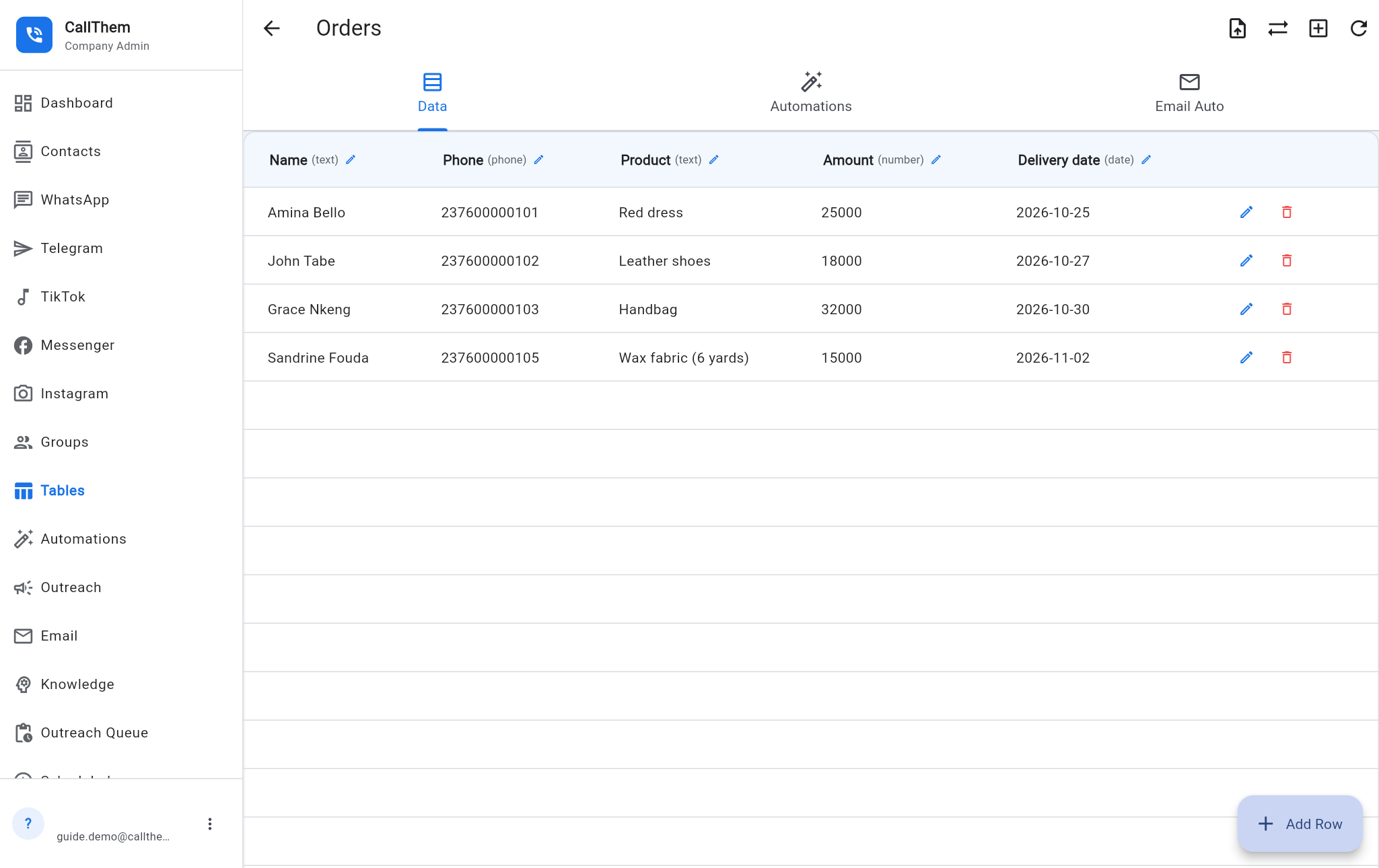Open Groups in the sidebar
Viewport: 1379px width, 868px height.
point(121,442)
